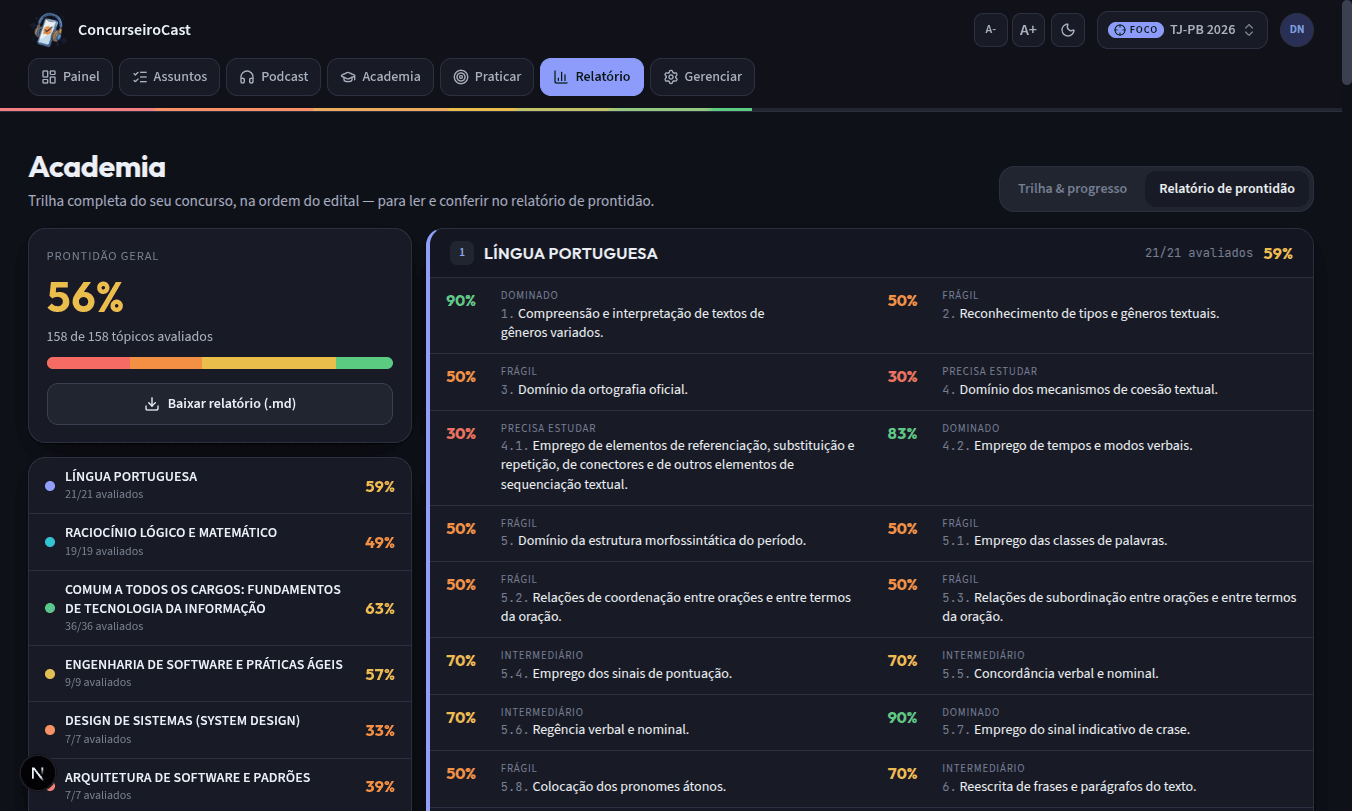This screenshot has height=811, width=1352.
Task: Increase font size with A+ button
Action: [x=1028, y=30]
